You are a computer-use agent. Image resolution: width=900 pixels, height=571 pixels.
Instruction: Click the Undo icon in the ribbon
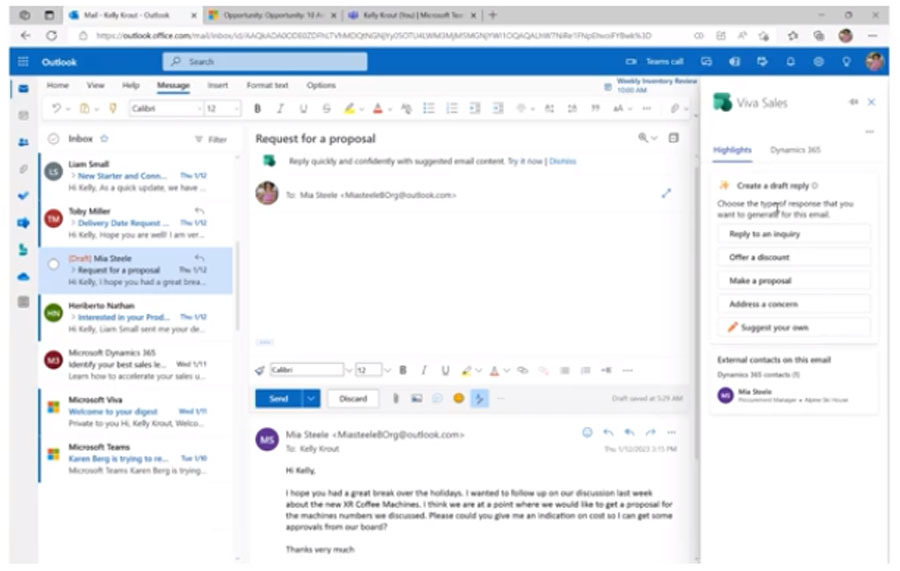pyautogui.click(x=56, y=108)
